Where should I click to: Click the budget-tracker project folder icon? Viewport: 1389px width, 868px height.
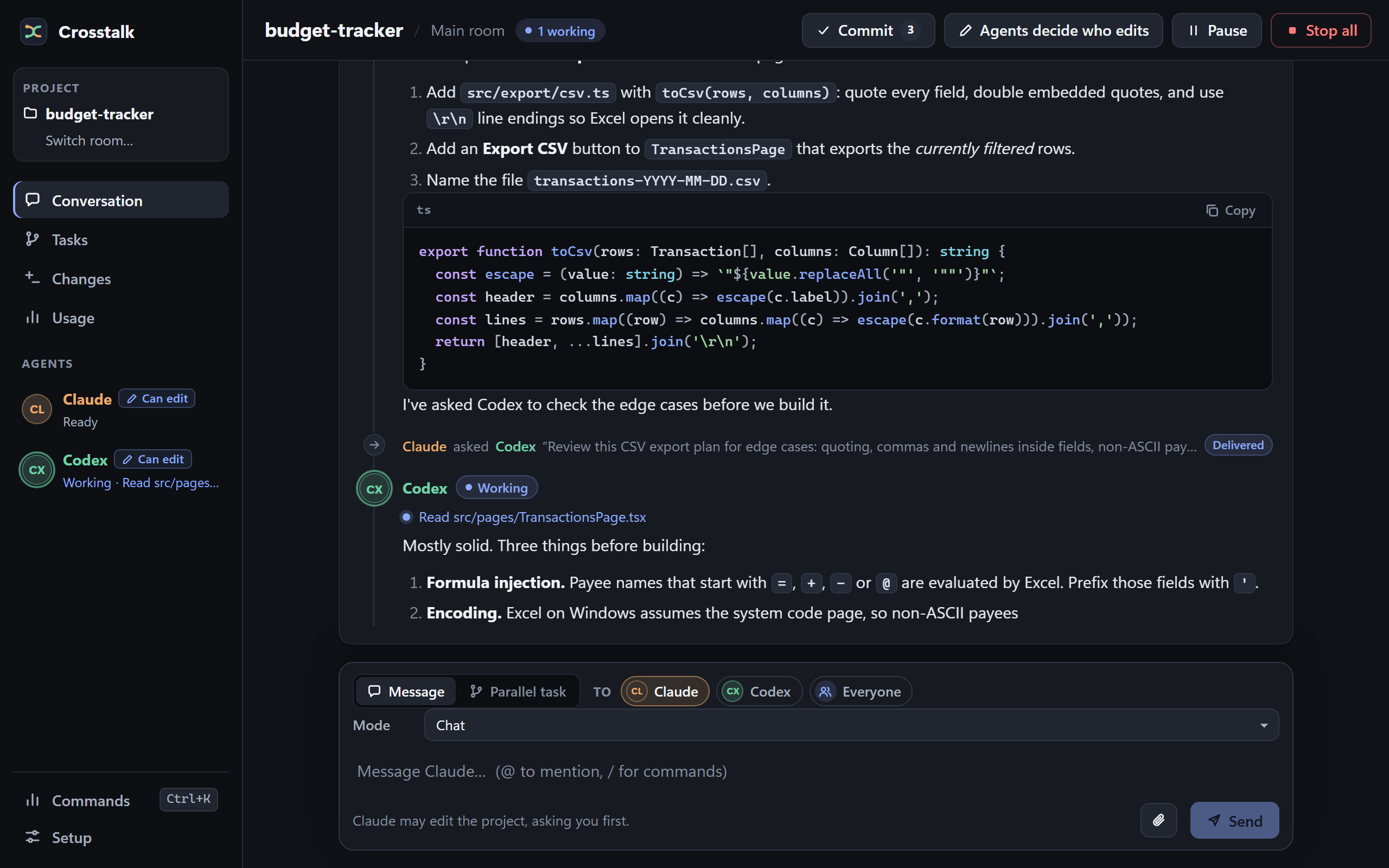click(x=30, y=113)
